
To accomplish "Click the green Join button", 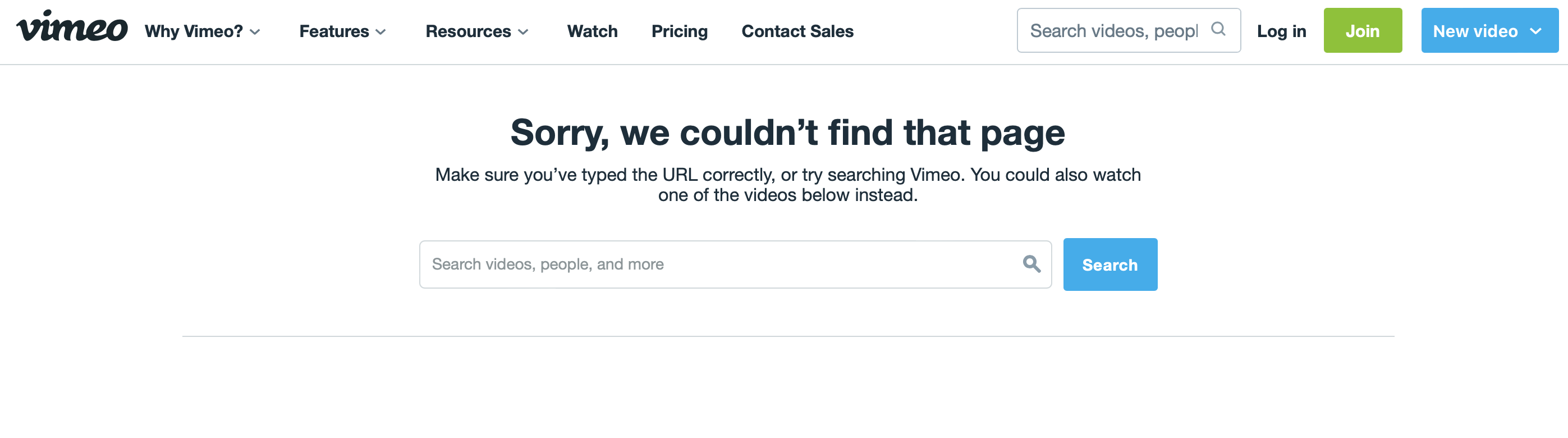I will click(1362, 30).
